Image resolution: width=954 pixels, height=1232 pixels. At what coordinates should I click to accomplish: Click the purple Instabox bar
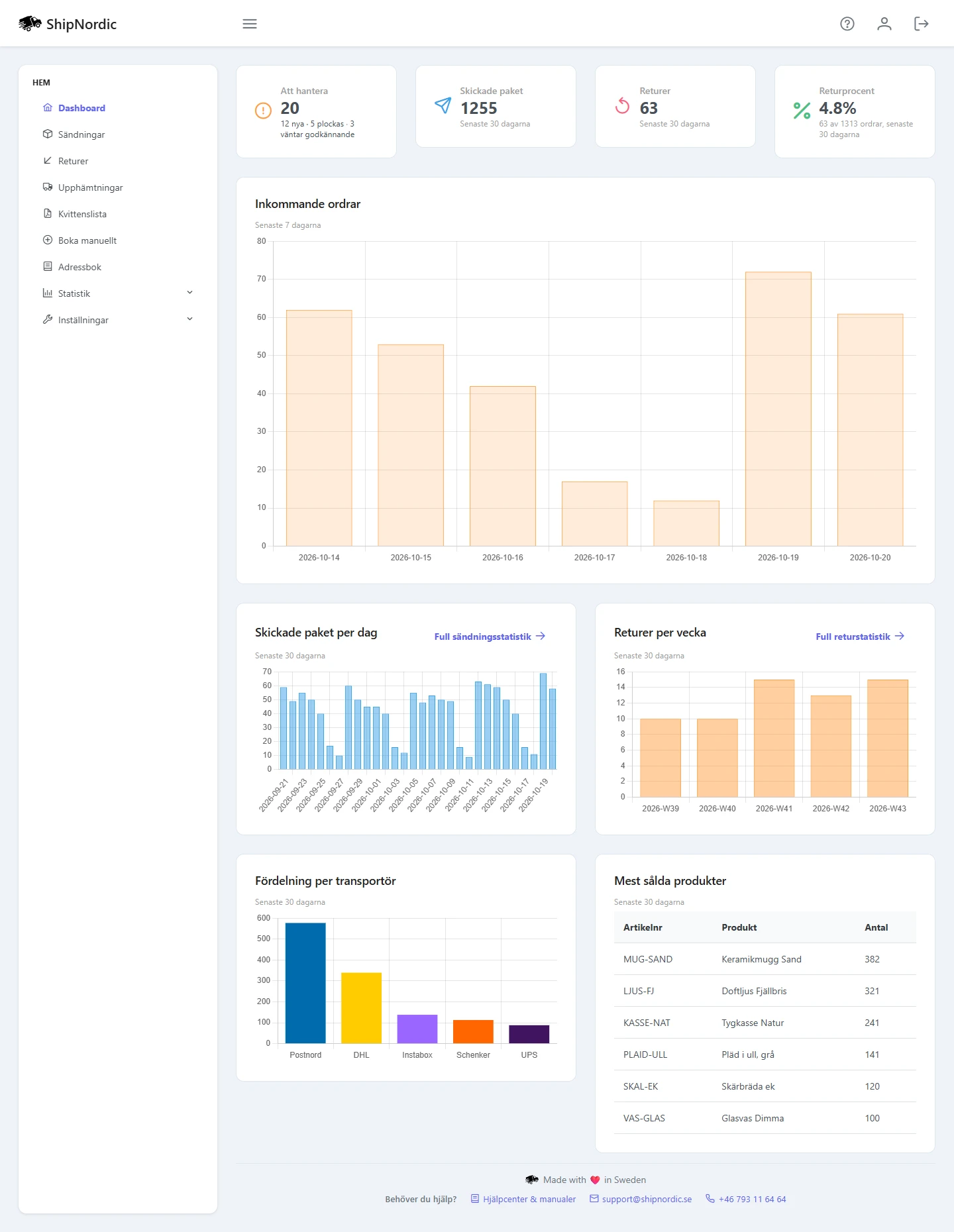(x=417, y=1029)
